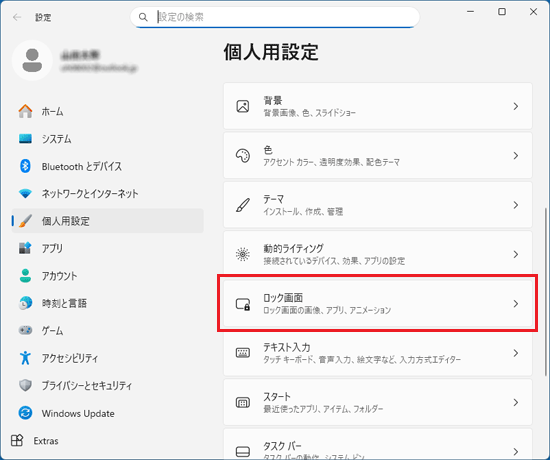The height and width of the screenshot is (460, 550).
Task: Click the user profile avatar
Action: point(32,60)
